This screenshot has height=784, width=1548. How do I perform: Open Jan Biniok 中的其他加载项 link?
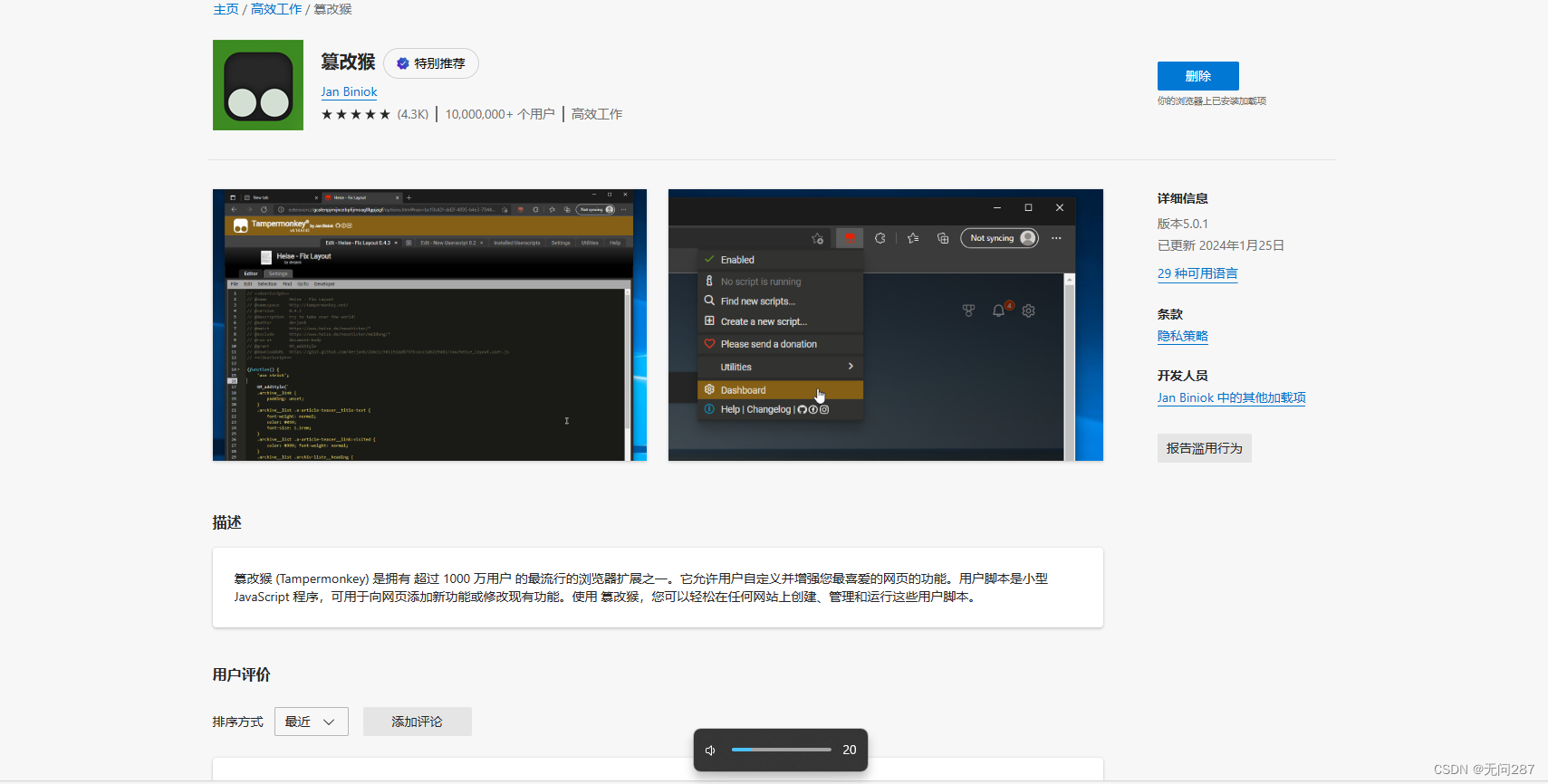(1231, 397)
